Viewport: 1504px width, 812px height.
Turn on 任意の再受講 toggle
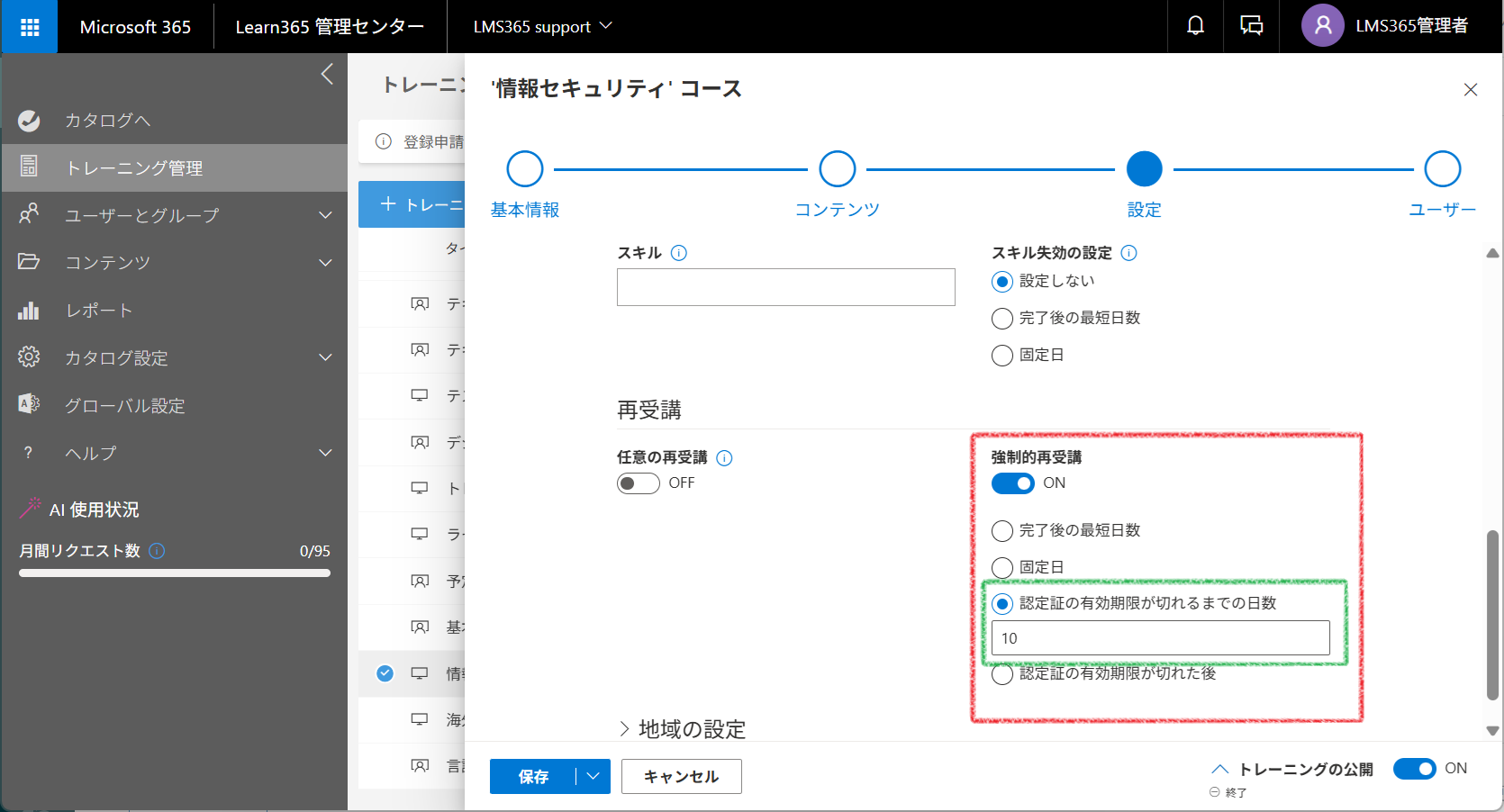(639, 483)
